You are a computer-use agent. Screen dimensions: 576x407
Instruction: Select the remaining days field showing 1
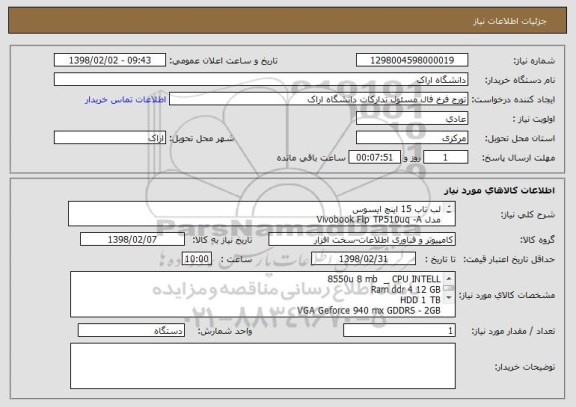(446, 158)
